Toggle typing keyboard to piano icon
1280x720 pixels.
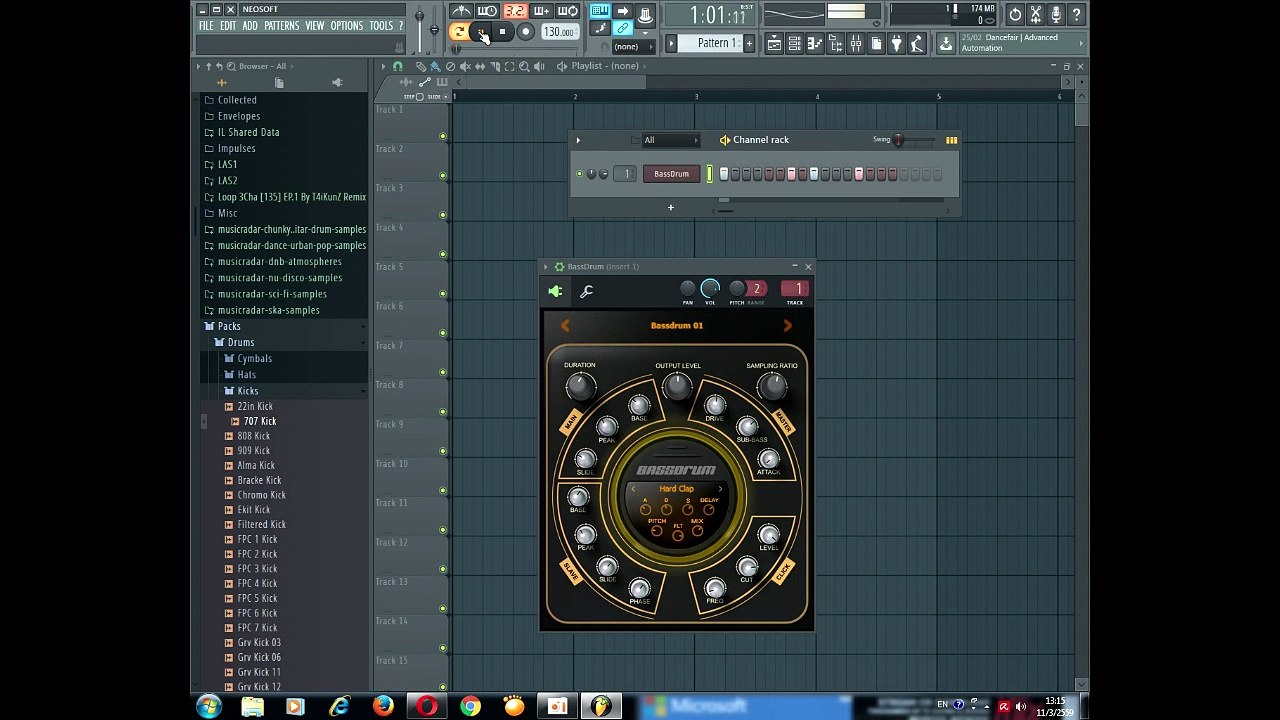(x=600, y=12)
